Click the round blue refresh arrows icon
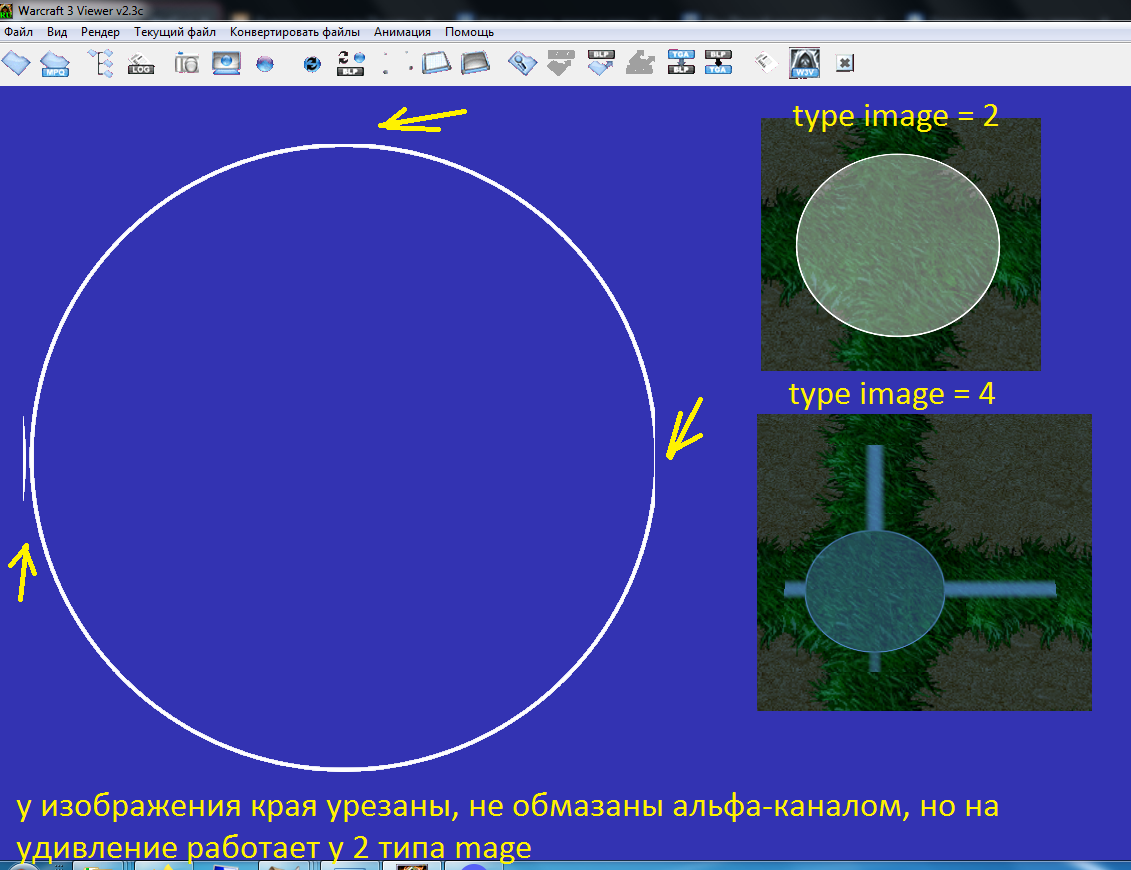Viewport: 1131px width, 870px height. 312,64
